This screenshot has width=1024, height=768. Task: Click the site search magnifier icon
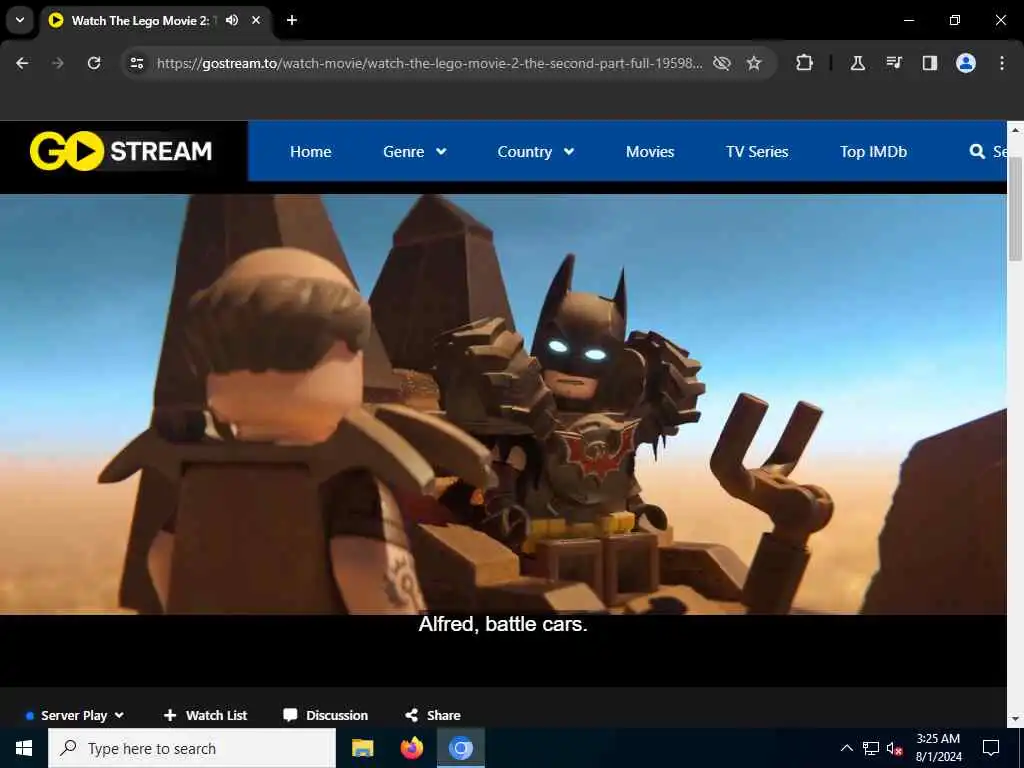(977, 152)
